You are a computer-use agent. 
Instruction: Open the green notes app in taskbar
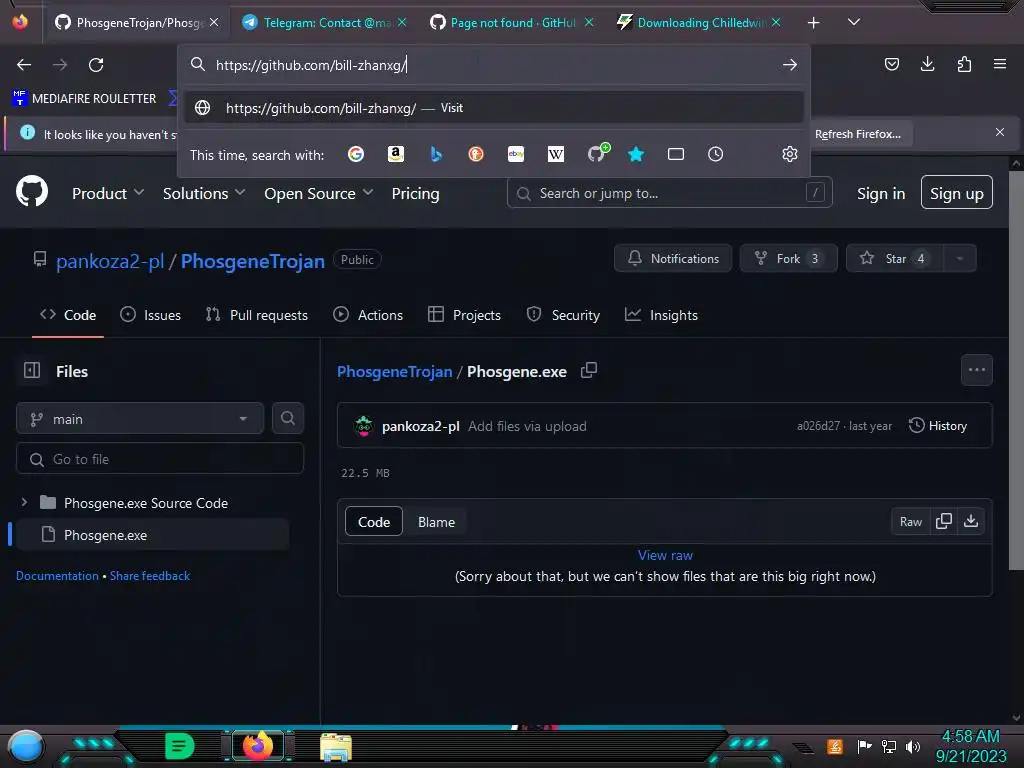click(x=180, y=745)
